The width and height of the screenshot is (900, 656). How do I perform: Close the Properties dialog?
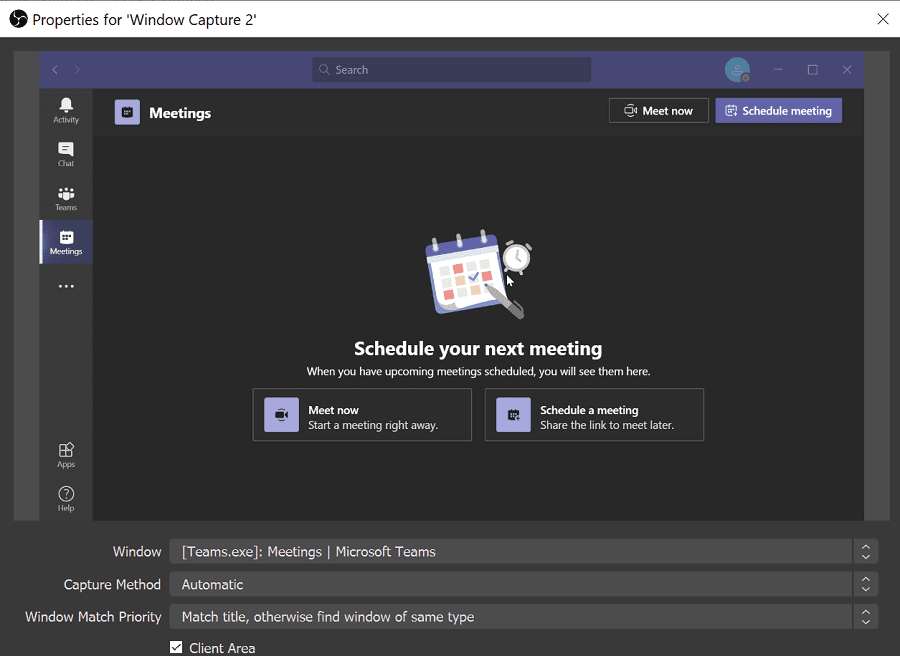tap(883, 19)
